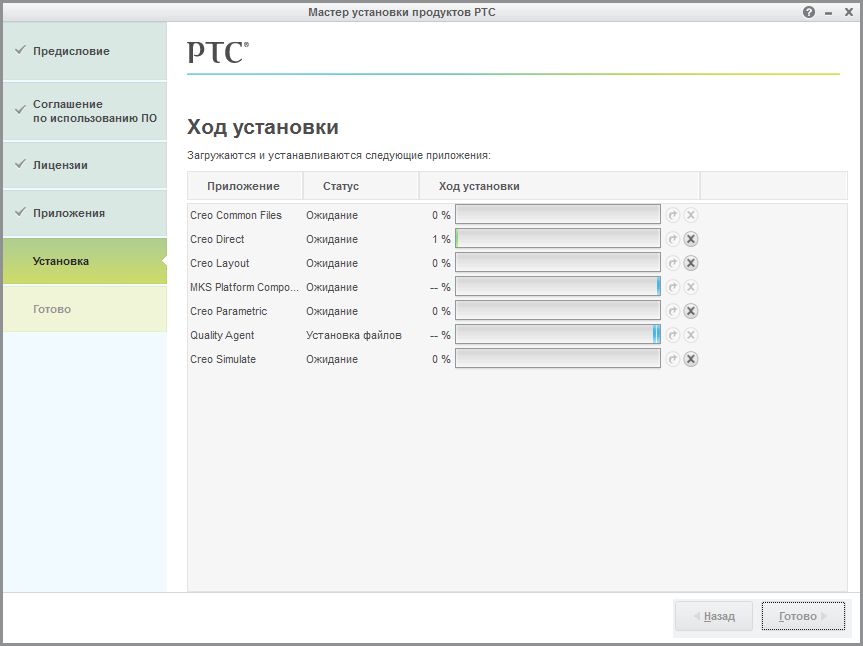Cancel installation of Creo Parametric
Image resolution: width=863 pixels, height=646 pixels.
point(691,311)
